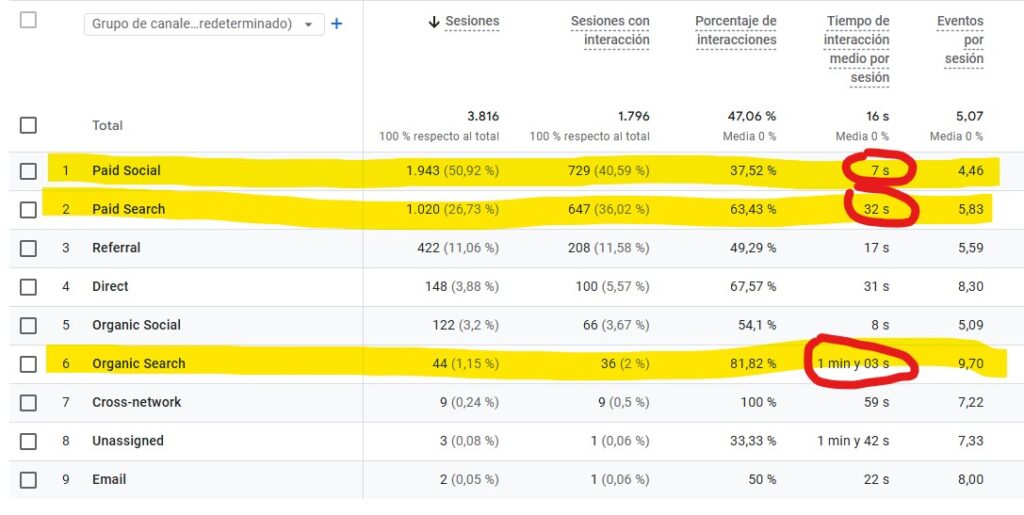Click the Paid Search channel name
1024x515 pixels.
[x=129, y=209]
